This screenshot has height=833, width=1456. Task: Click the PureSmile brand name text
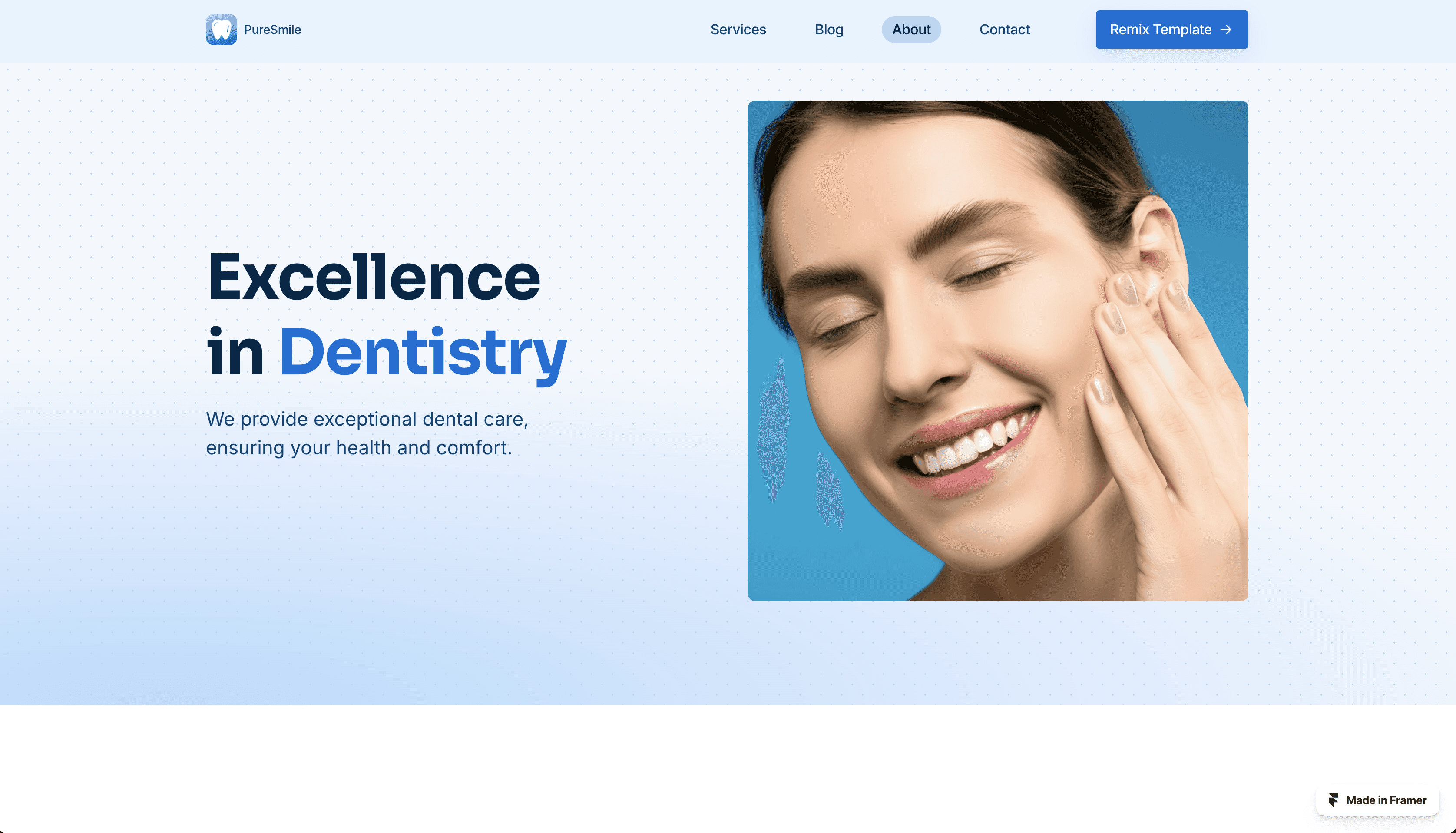coord(272,30)
